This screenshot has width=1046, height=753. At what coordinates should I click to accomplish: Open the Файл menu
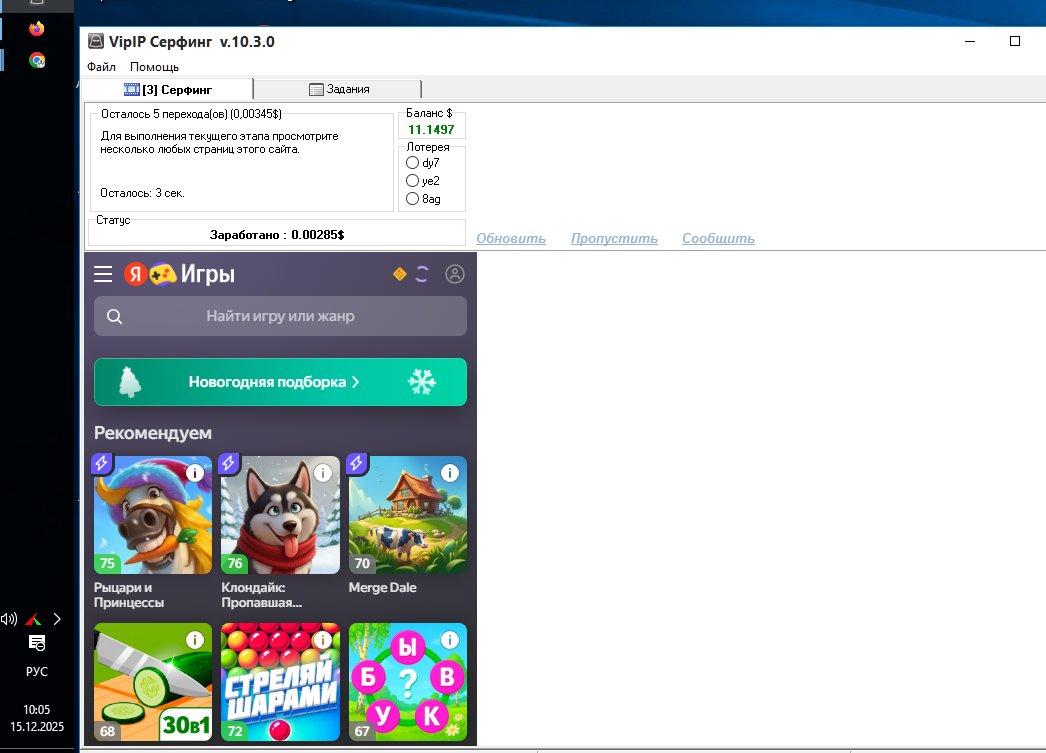pos(101,67)
